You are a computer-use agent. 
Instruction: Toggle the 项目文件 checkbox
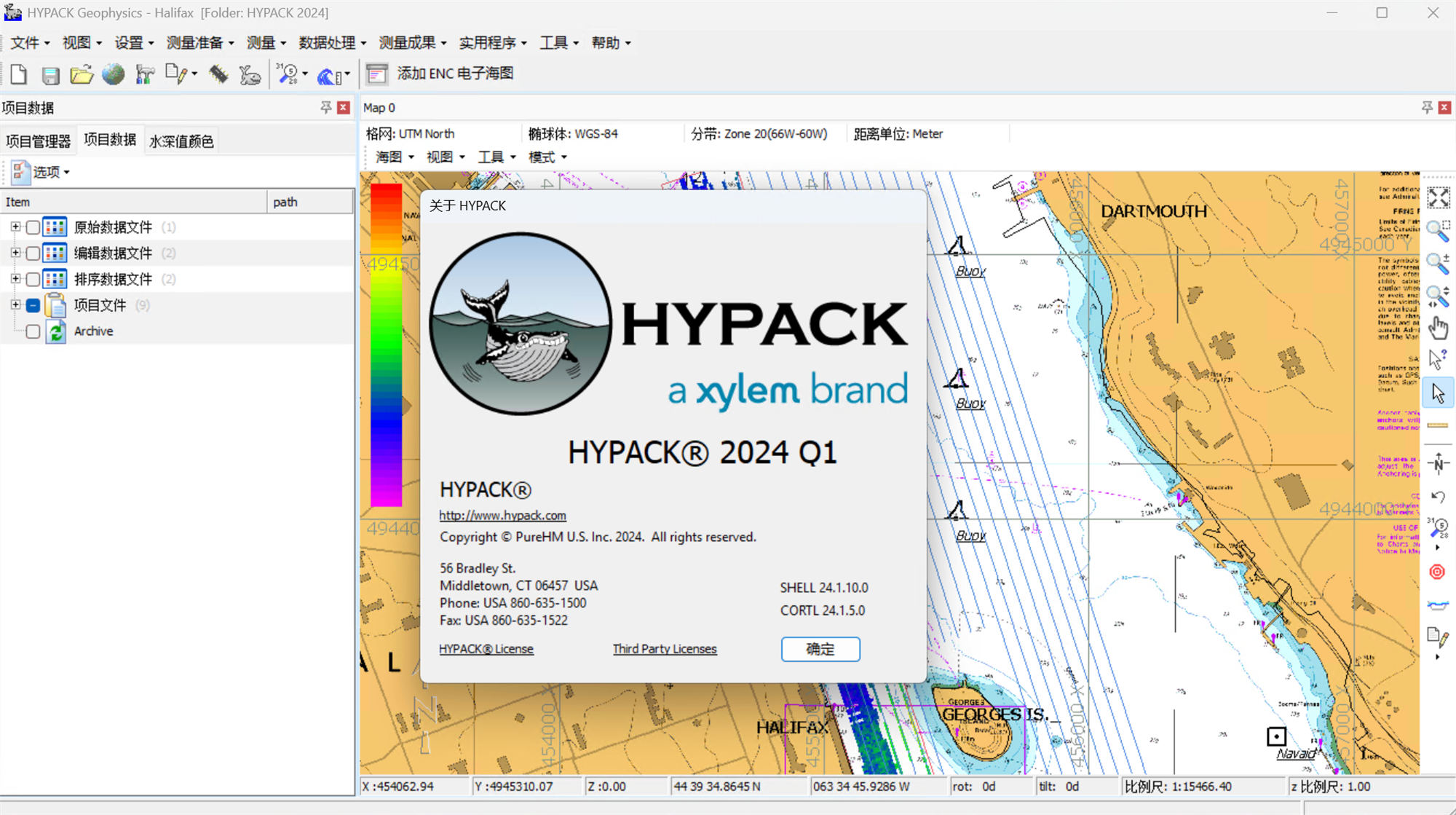pyautogui.click(x=33, y=306)
